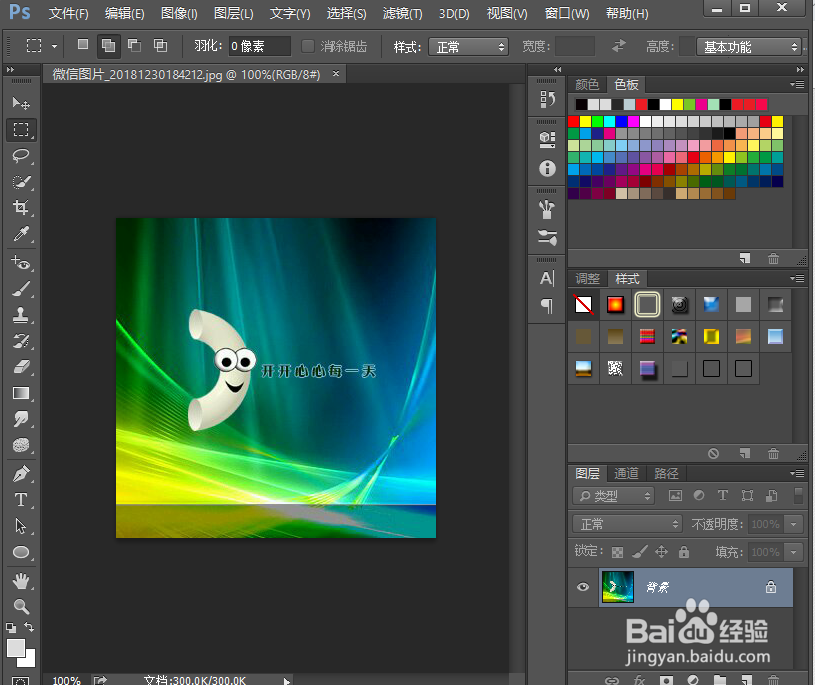Switch to the Paths tab
This screenshot has width=815, height=685.
666,473
